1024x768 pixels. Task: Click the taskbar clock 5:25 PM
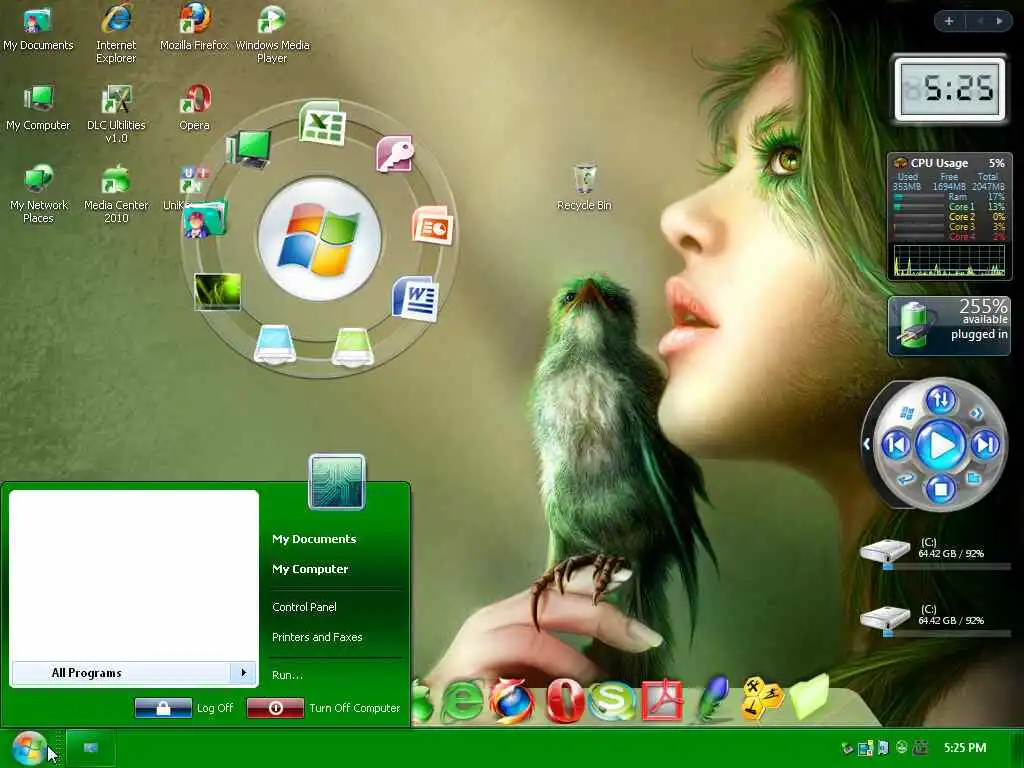coord(965,748)
